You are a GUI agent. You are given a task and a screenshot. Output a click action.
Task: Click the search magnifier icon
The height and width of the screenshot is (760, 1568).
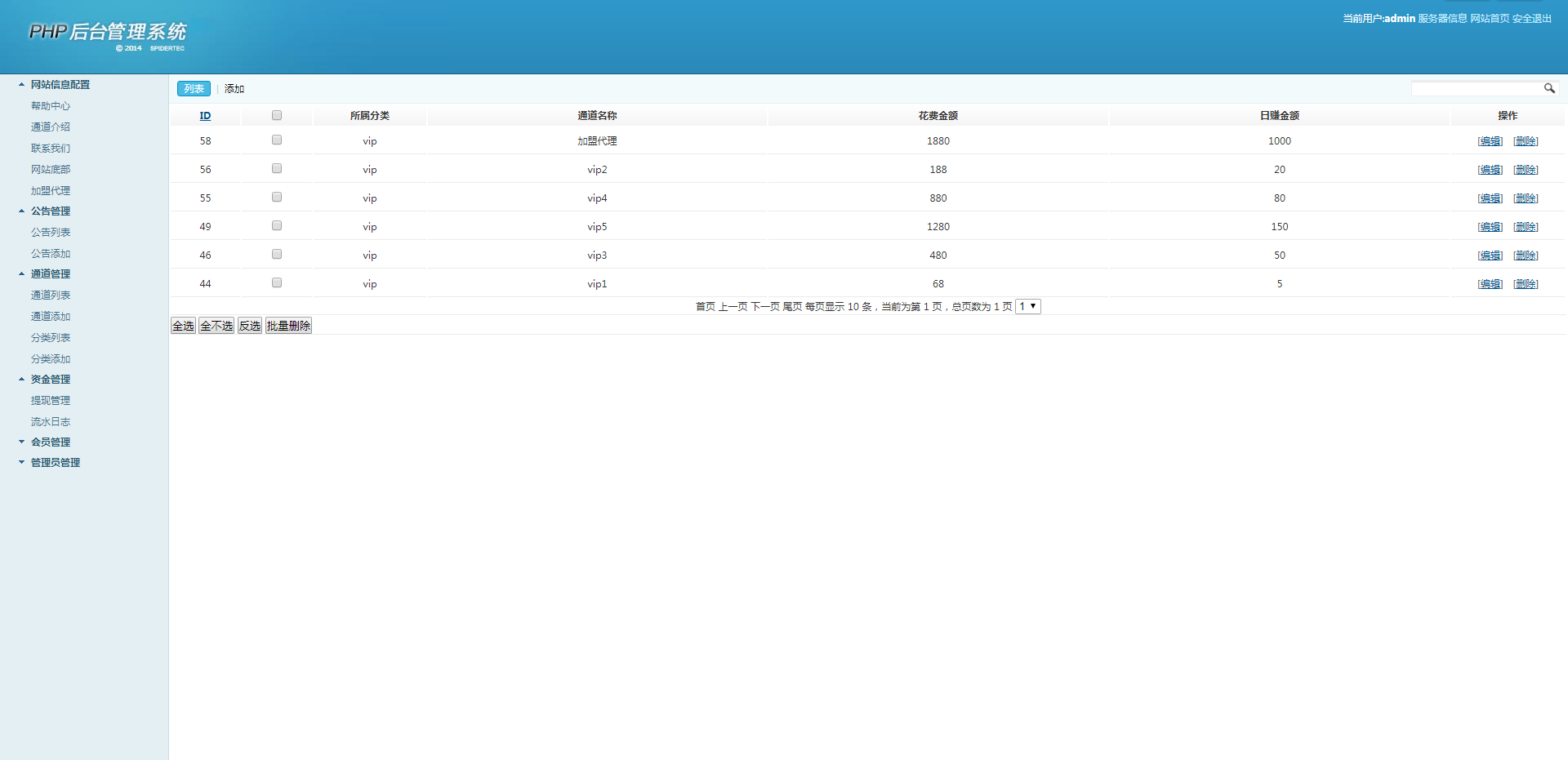(x=1548, y=88)
